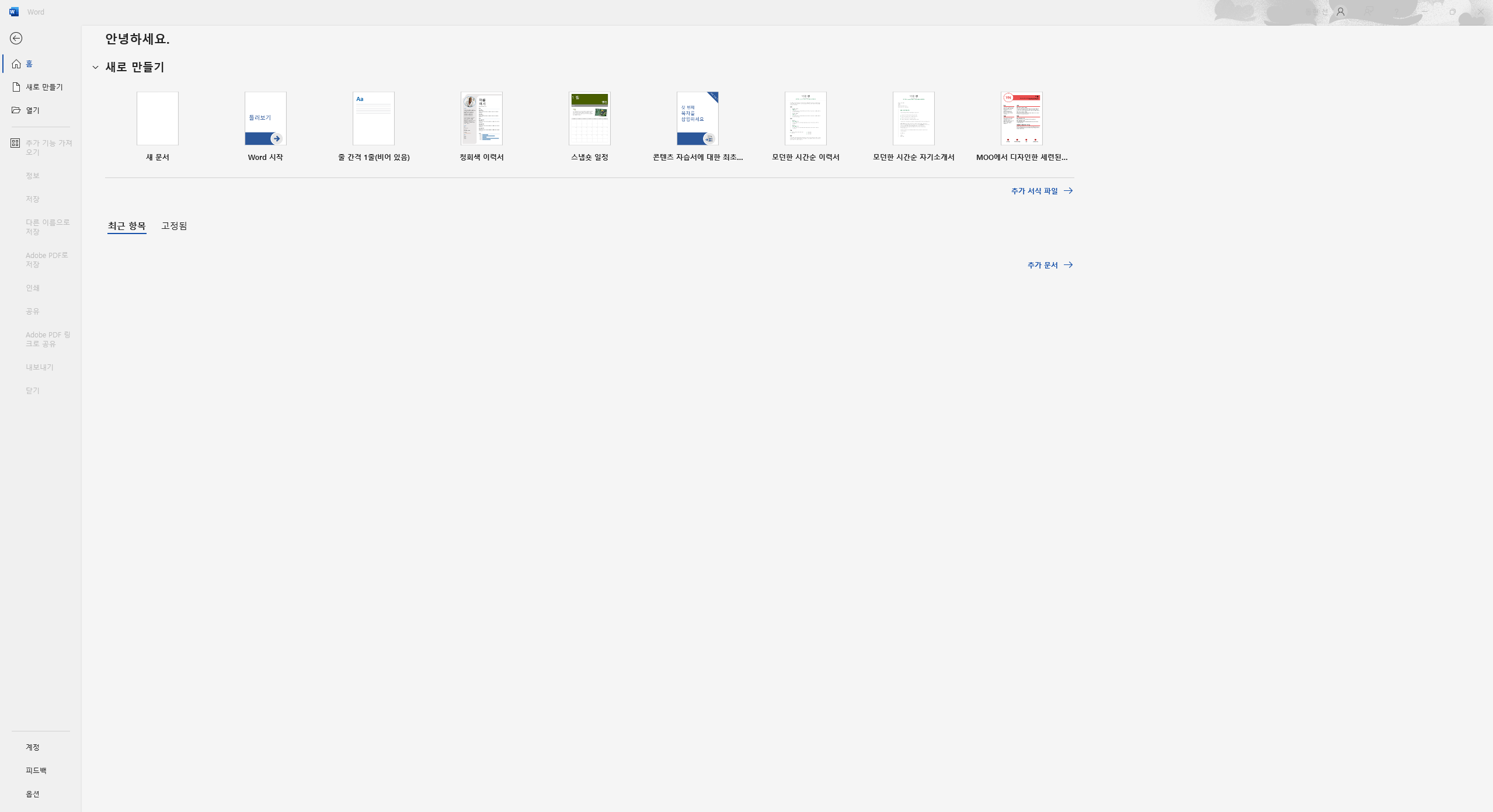The height and width of the screenshot is (812, 1493).
Task: Open 옵션 settings in sidebar
Action: tap(33, 794)
